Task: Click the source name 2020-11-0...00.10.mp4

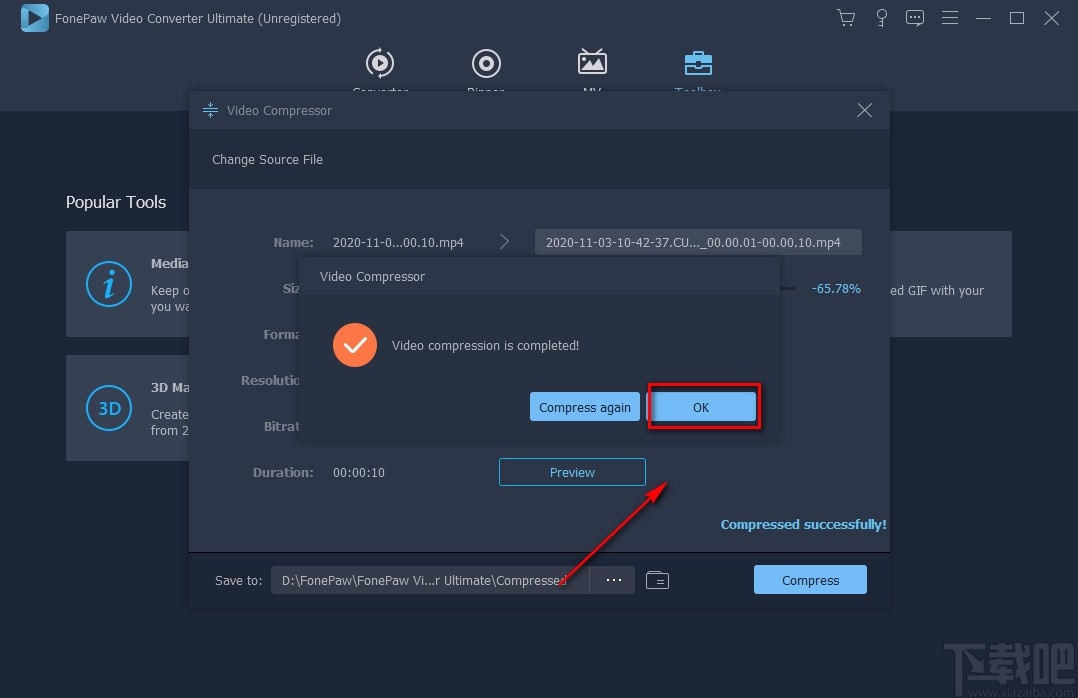Action: click(x=398, y=243)
